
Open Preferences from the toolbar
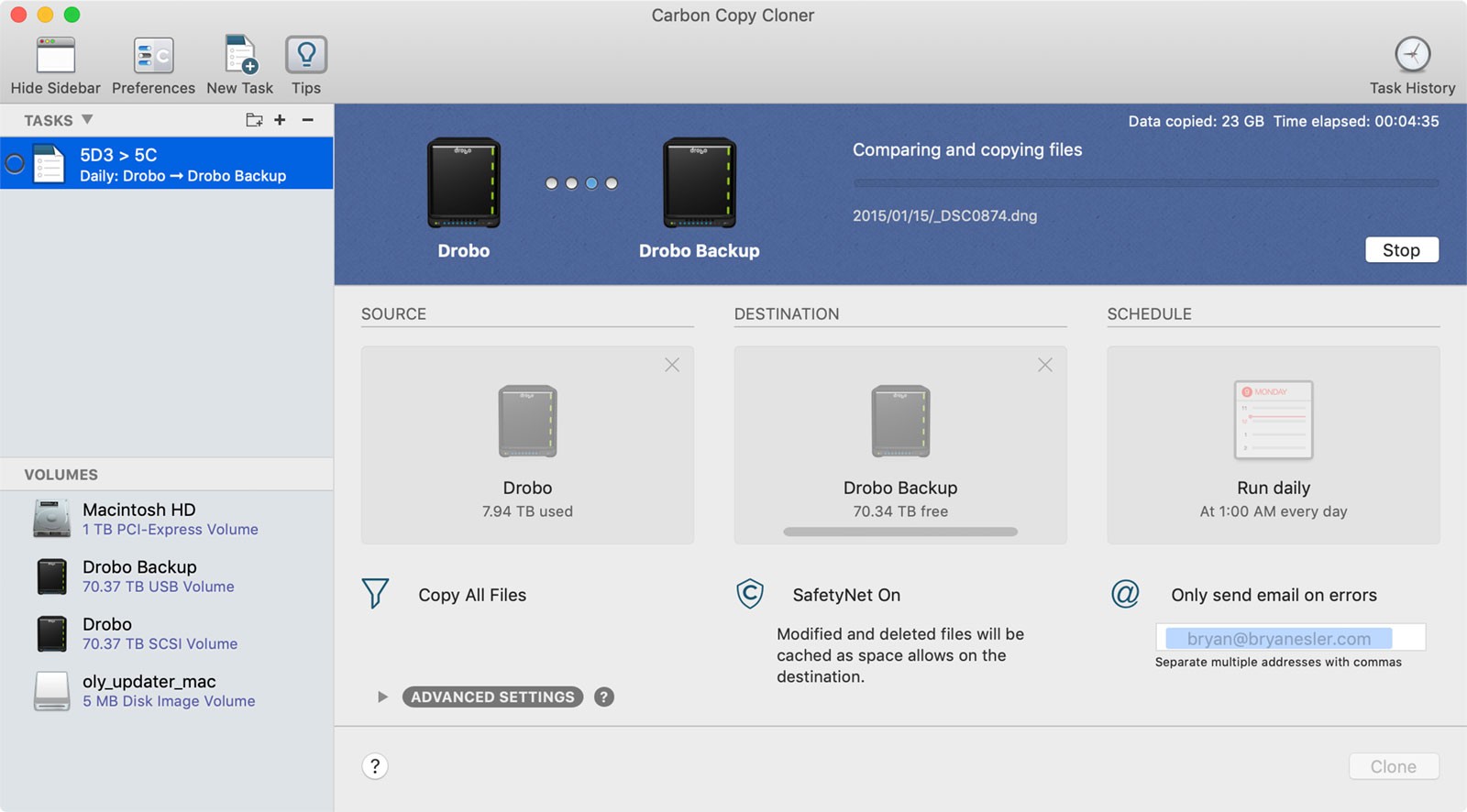pos(153,56)
